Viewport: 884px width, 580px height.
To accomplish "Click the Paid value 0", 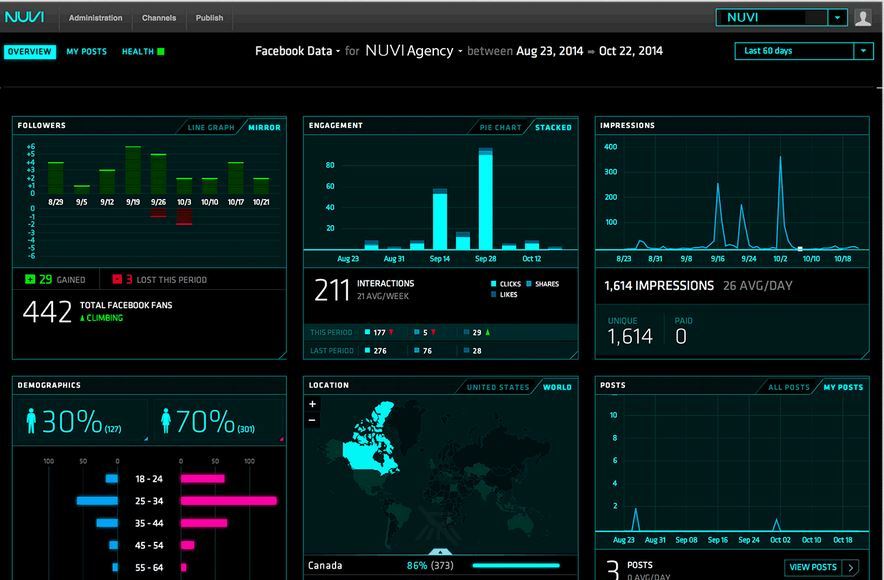I will (x=681, y=337).
